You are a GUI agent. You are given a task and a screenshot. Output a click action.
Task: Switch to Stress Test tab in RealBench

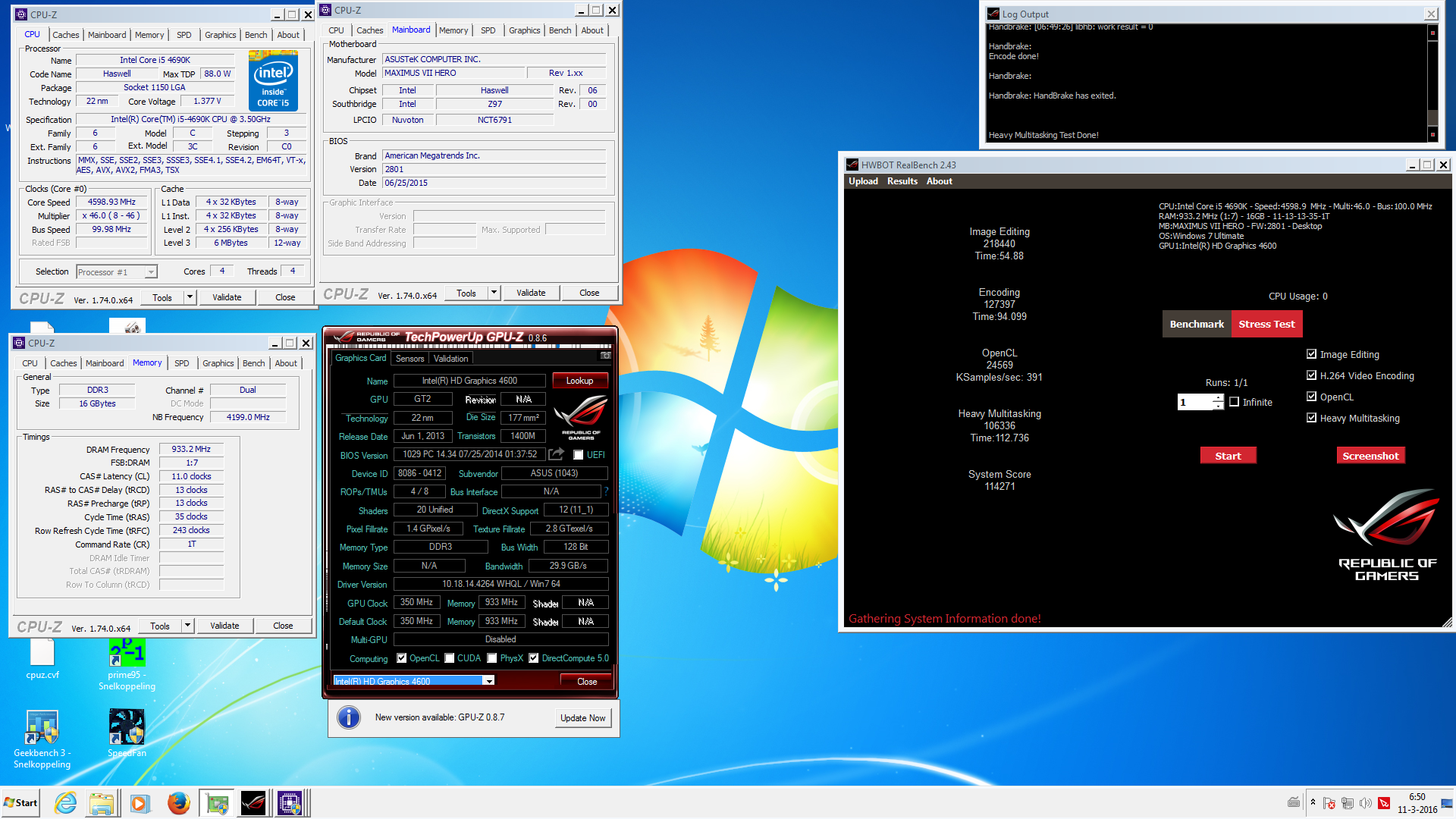[x=1266, y=324]
